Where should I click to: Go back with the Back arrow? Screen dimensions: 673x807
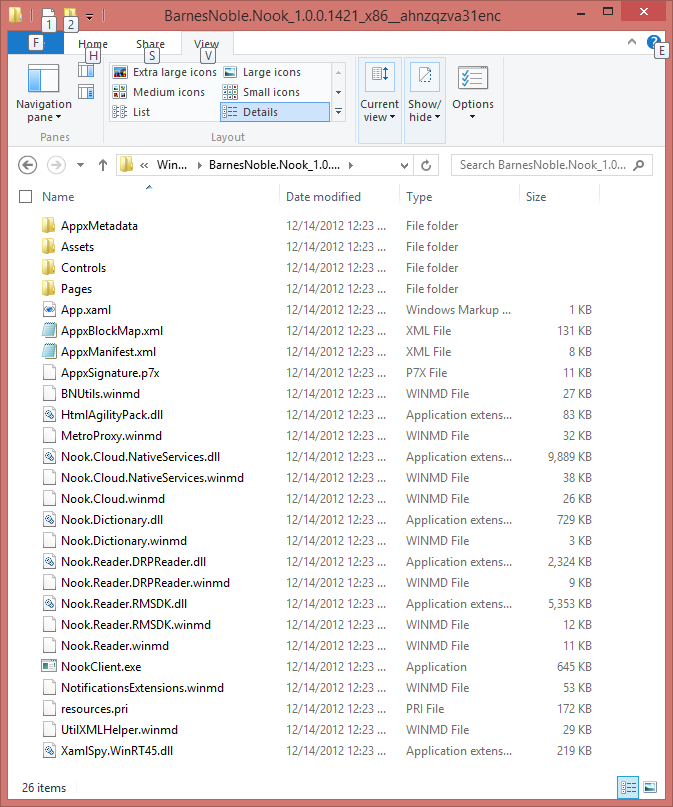point(28,165)
